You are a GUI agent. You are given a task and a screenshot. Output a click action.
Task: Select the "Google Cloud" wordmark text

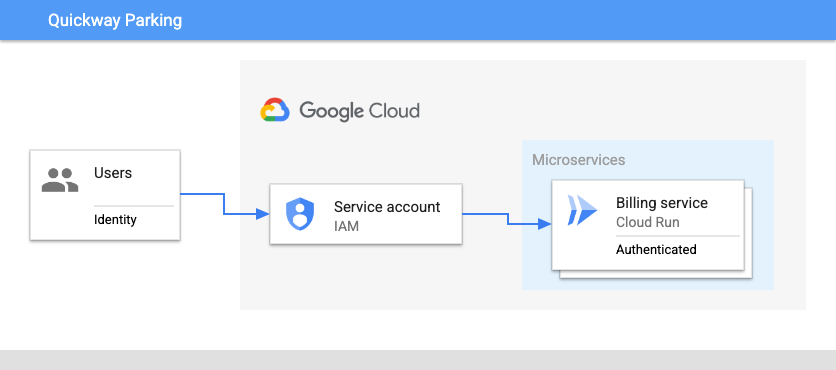(359, 111)
